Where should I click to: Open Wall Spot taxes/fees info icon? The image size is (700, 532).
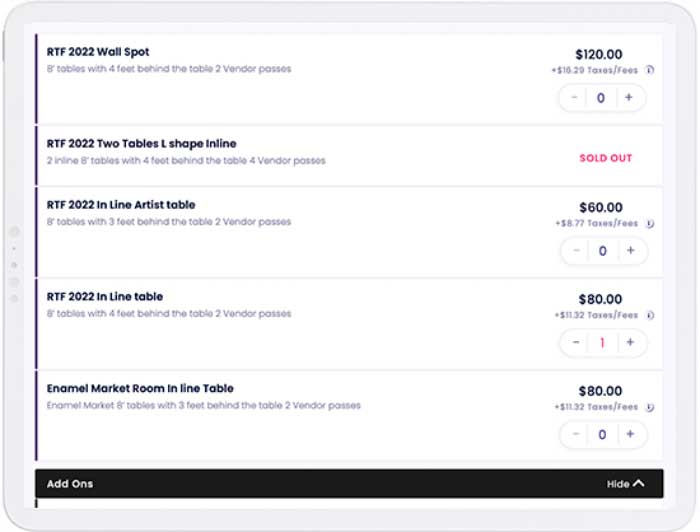coord(650,70)
